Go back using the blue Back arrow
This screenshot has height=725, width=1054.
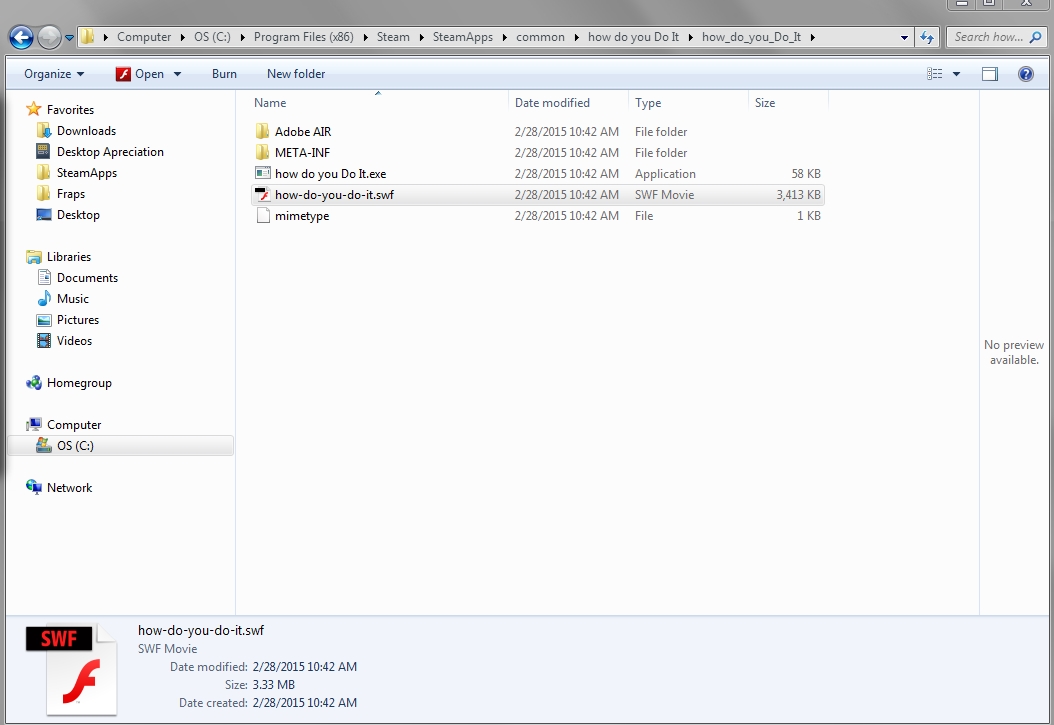22,37
